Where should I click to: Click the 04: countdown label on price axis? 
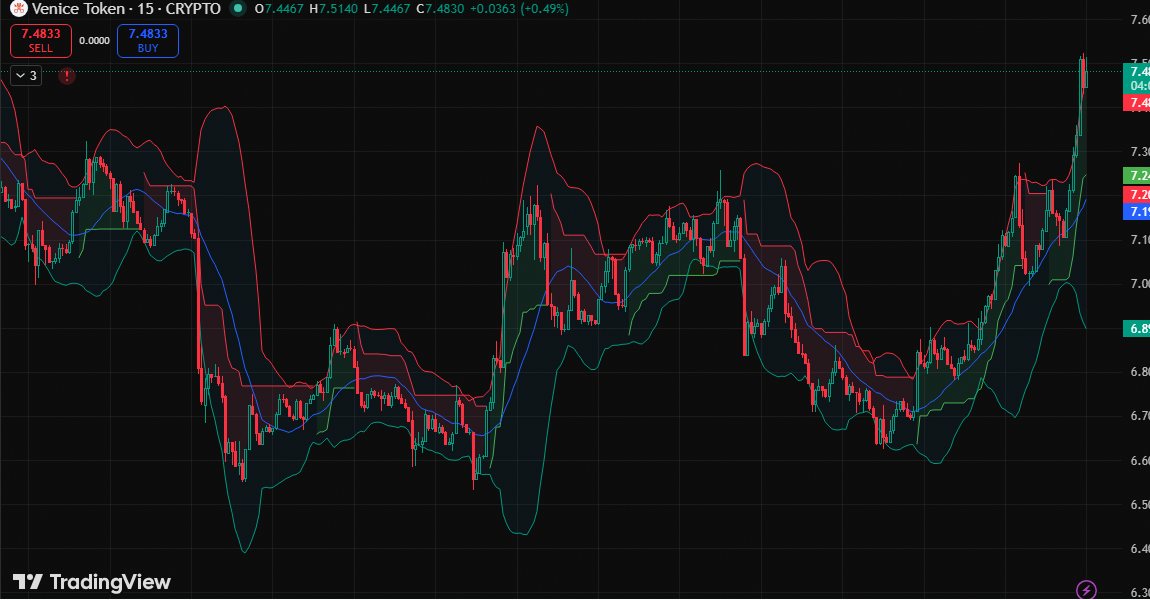[1138, 86]
